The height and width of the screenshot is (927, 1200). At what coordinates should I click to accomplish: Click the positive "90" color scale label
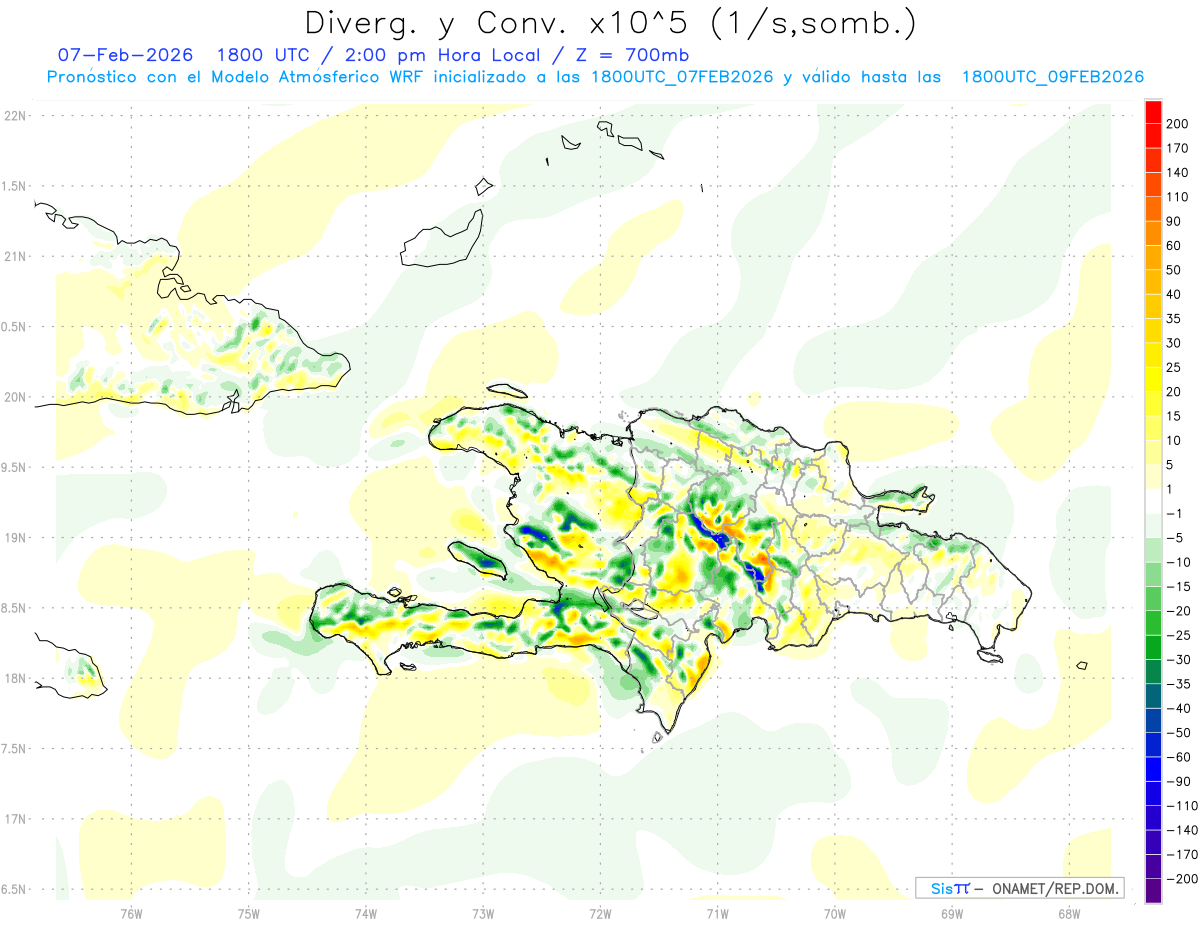coord(1174,221)
